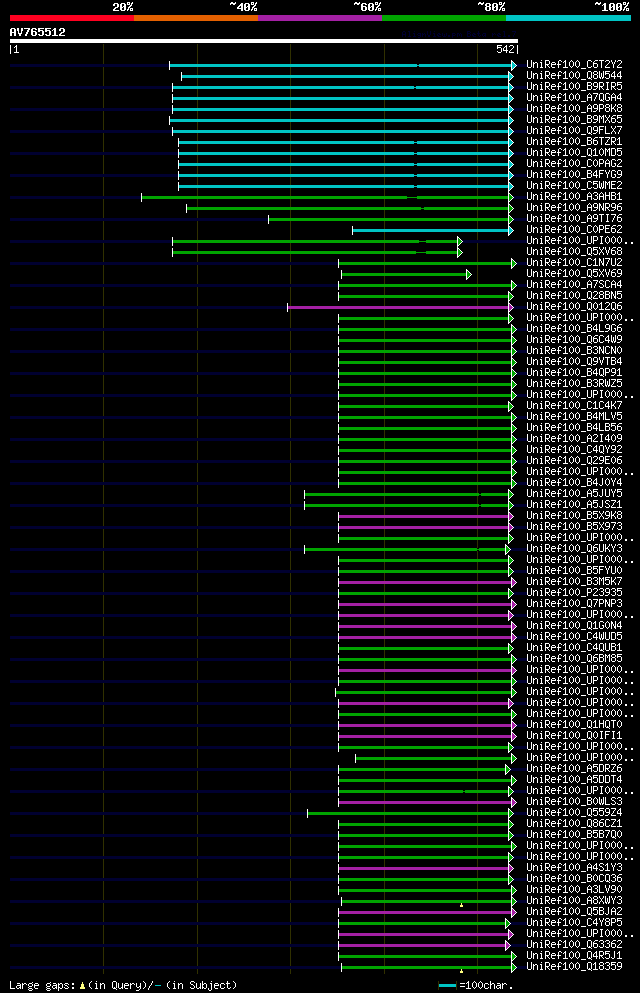Viewport: 640px width, 993px height.
Task: Click the short green bar of UniRef100_Q5XV69
Action: 406,274
